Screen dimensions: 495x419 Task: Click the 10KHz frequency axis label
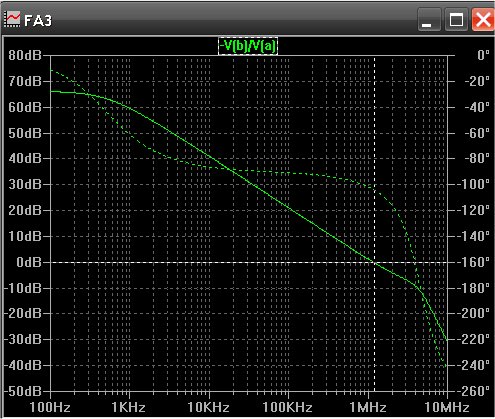coord(209,407)
